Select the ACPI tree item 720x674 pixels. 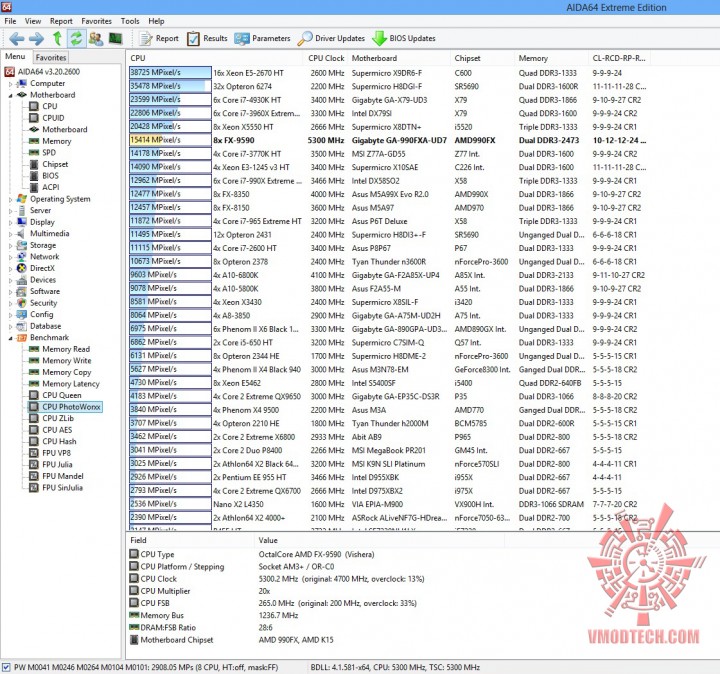tap(45, 187)
